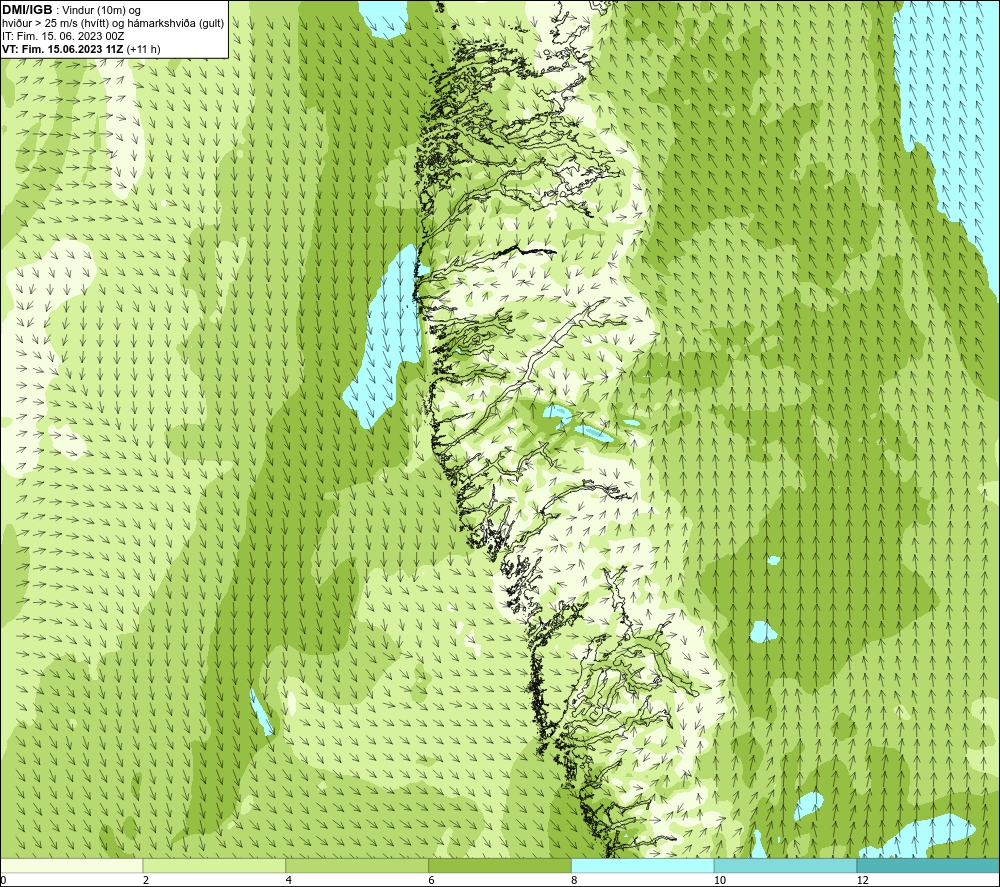Select the teal legend band above 12 m/s
The image size is (1000, 887).
pyautogui.click(x=928, y=866)
